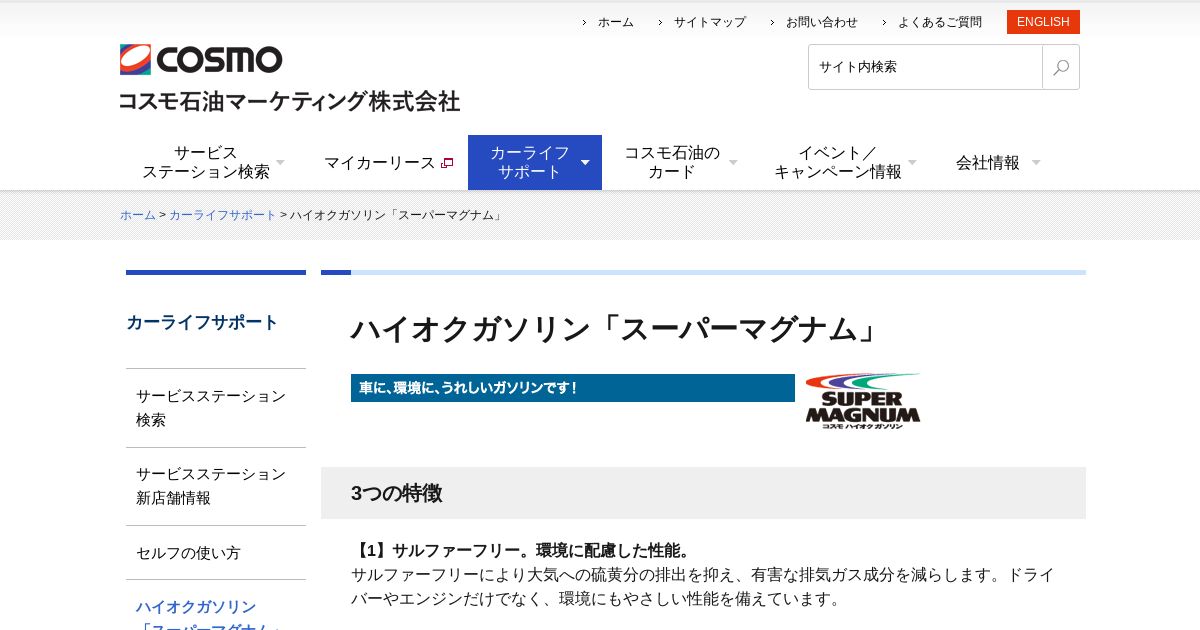1200x630 pixels.
Task: Open sidebar item セルフの使い方
Action: (x=216, y=553)
